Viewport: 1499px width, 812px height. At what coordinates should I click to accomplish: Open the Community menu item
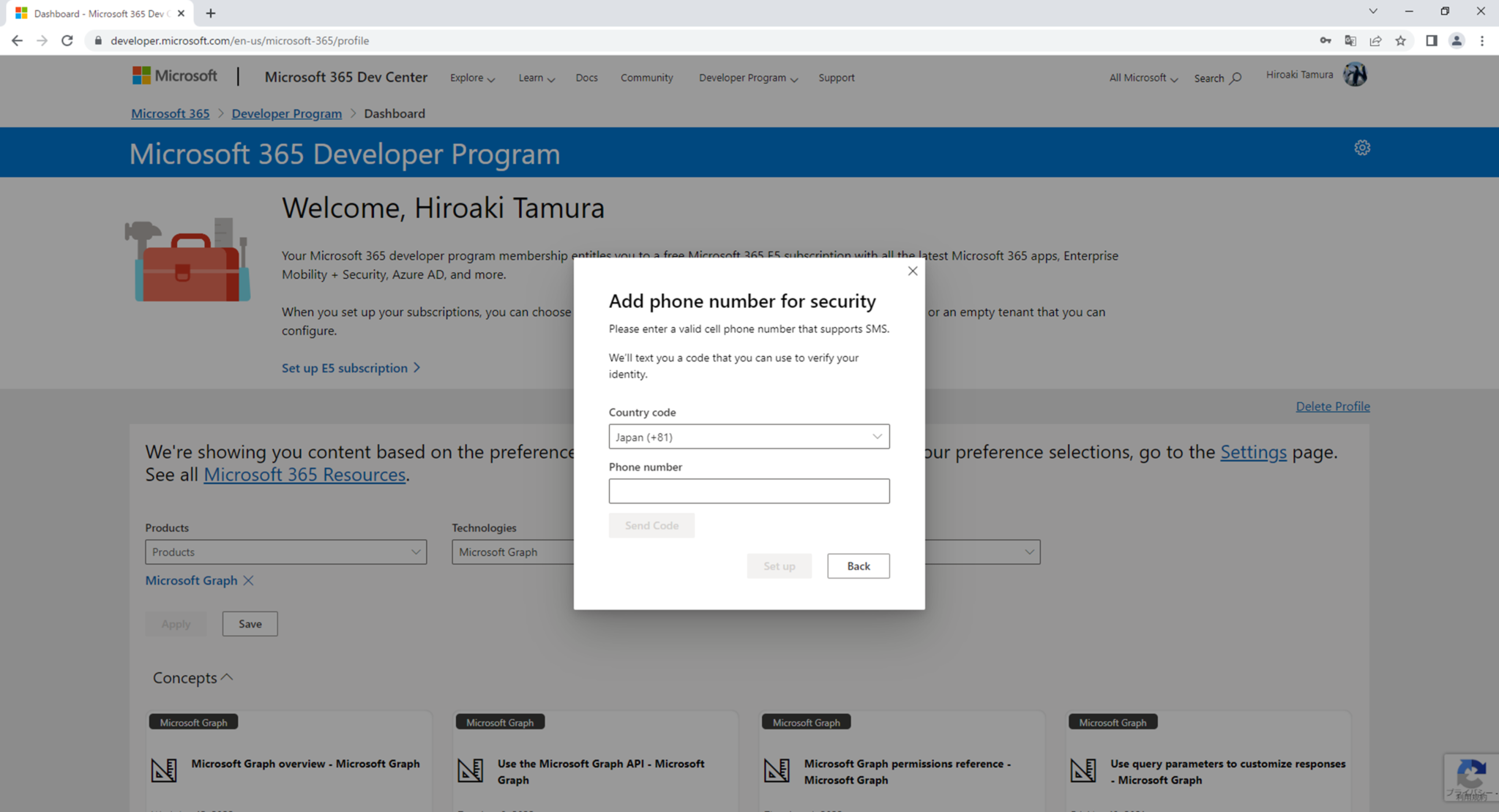point(646,78)
